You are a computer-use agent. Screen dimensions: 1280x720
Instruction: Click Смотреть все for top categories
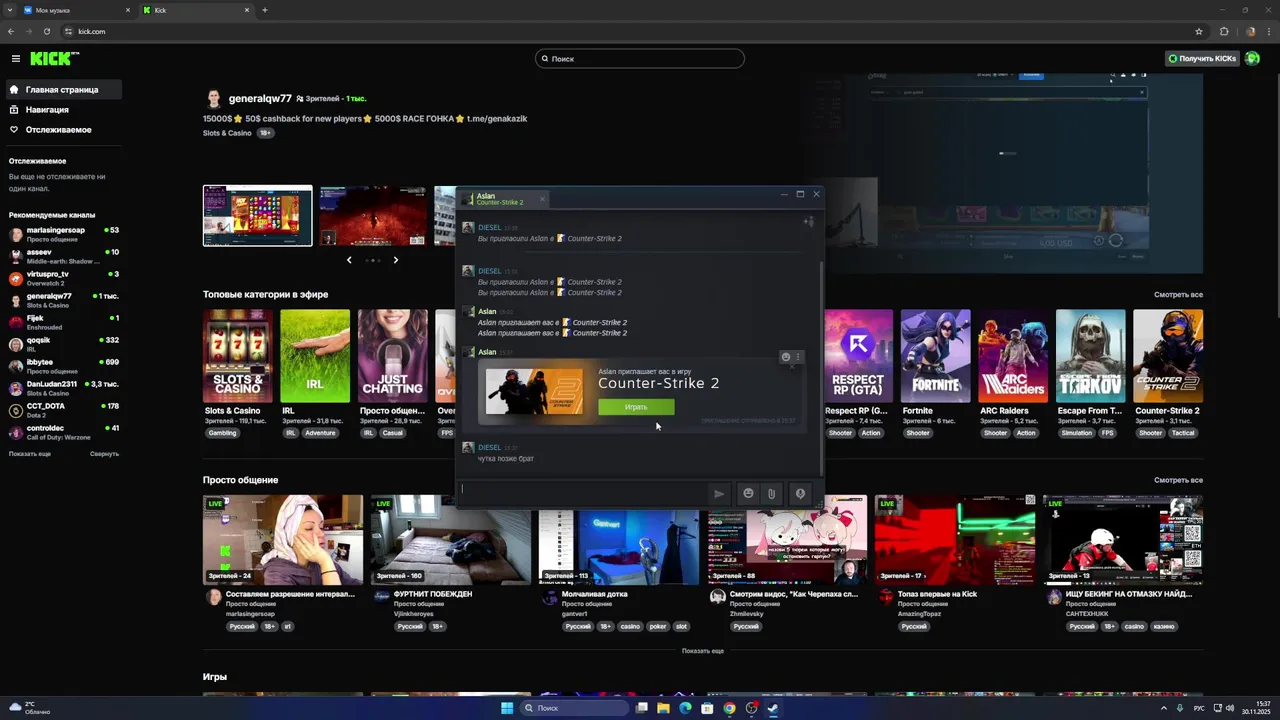[x=1178, y=295]
